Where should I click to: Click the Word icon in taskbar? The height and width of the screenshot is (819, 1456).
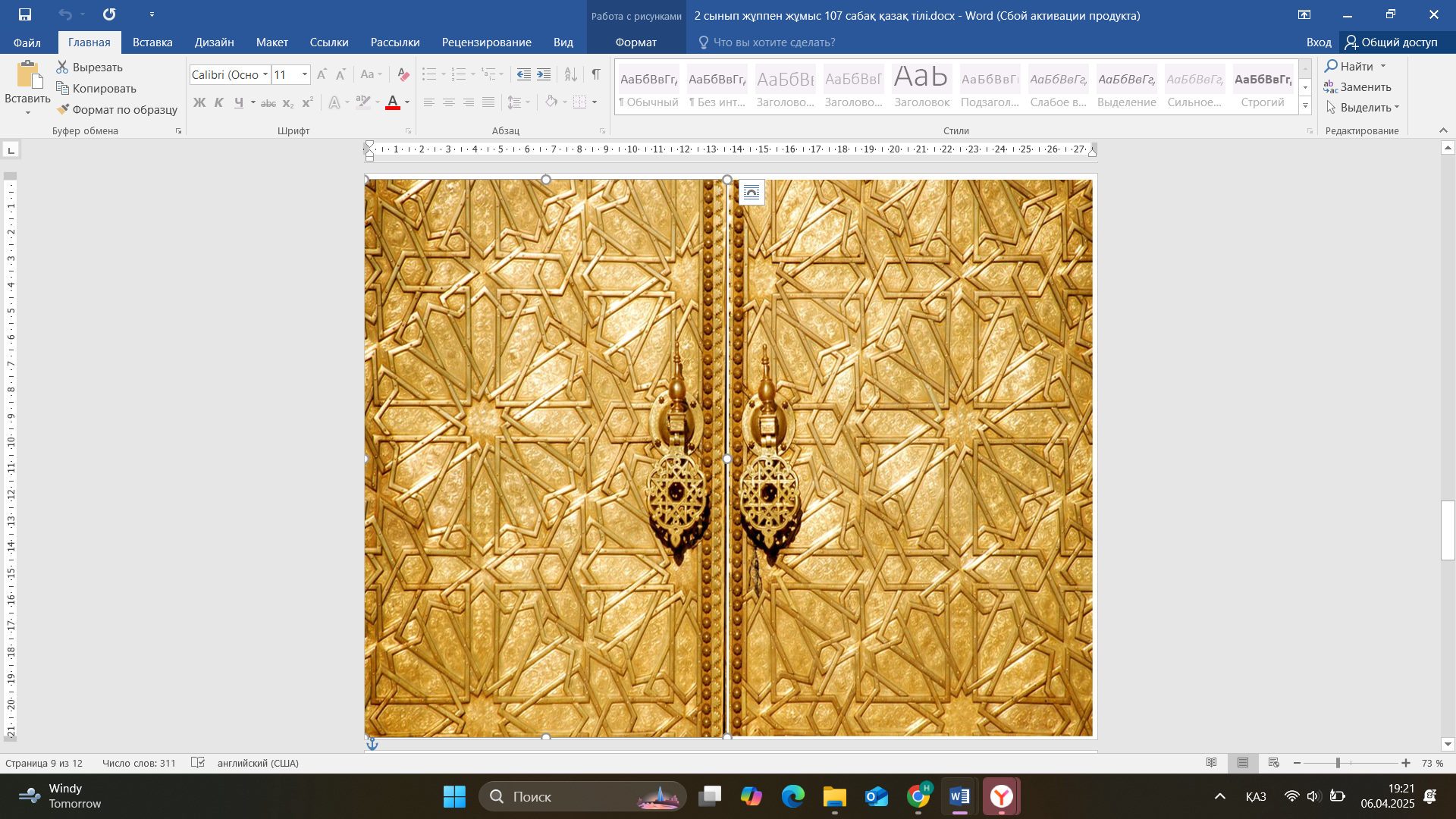[x=959, y=796]
